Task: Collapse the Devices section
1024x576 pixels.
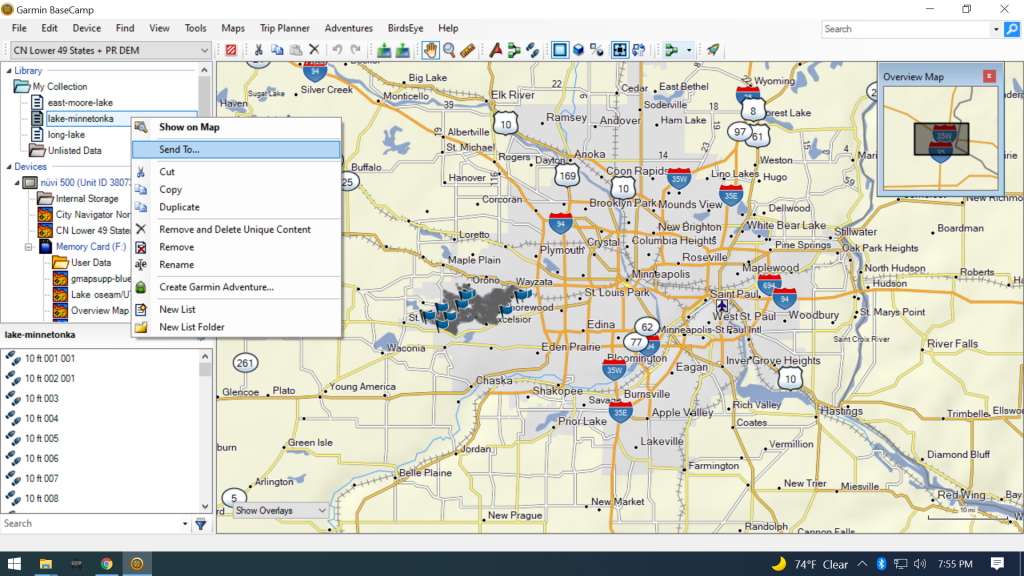Action: [x=8, y=167]
